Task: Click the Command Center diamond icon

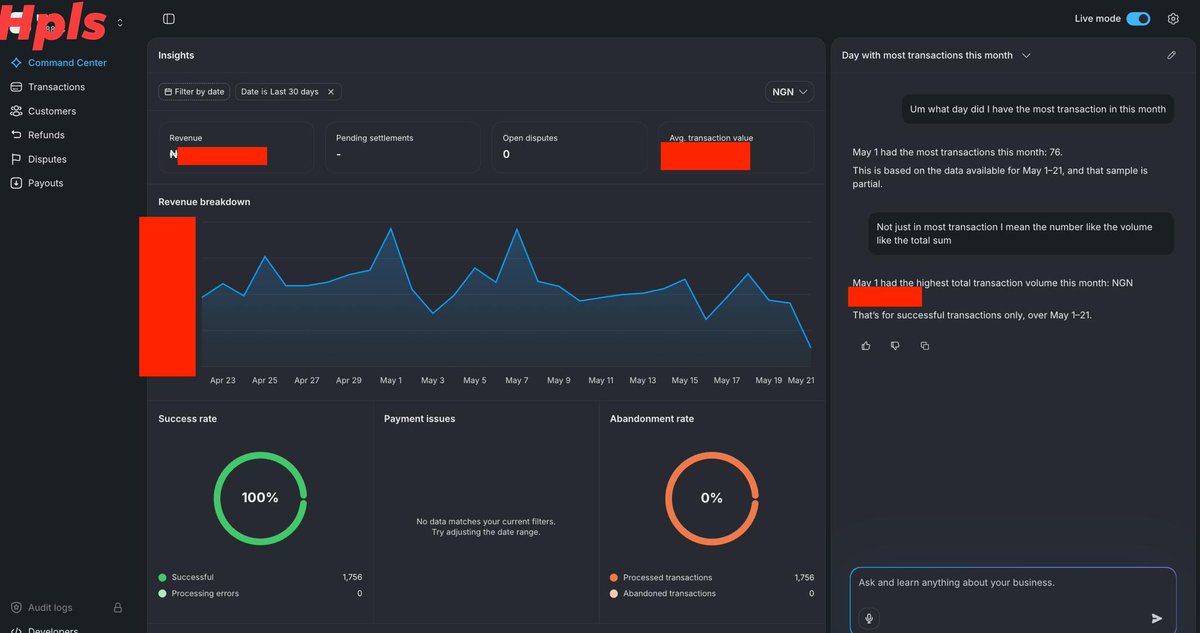Action: tap(16, 63)
